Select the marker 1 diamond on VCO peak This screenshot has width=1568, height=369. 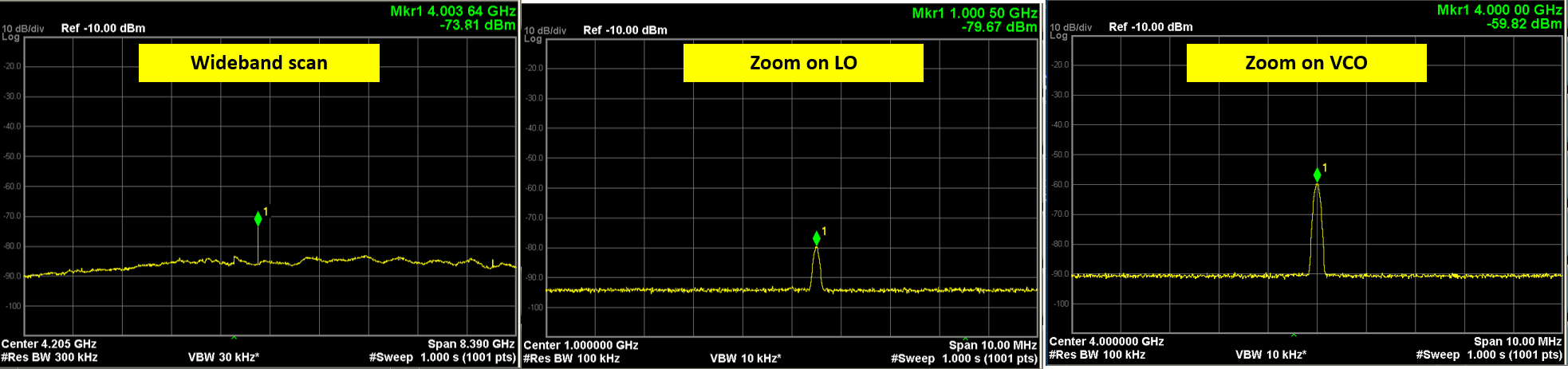click(1317, 175)
